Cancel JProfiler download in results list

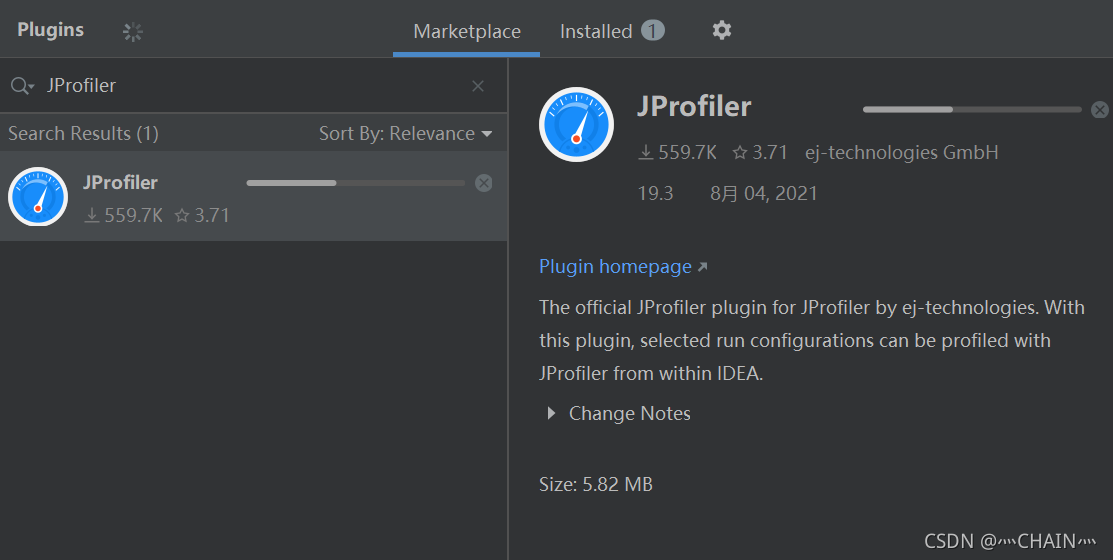point(483,183)
